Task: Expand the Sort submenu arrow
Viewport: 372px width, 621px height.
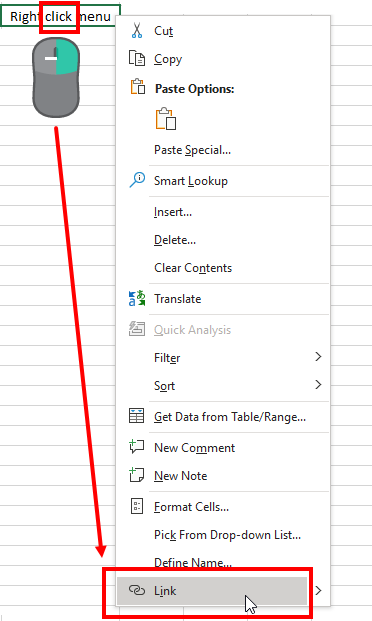Action: tap(318, 385)
